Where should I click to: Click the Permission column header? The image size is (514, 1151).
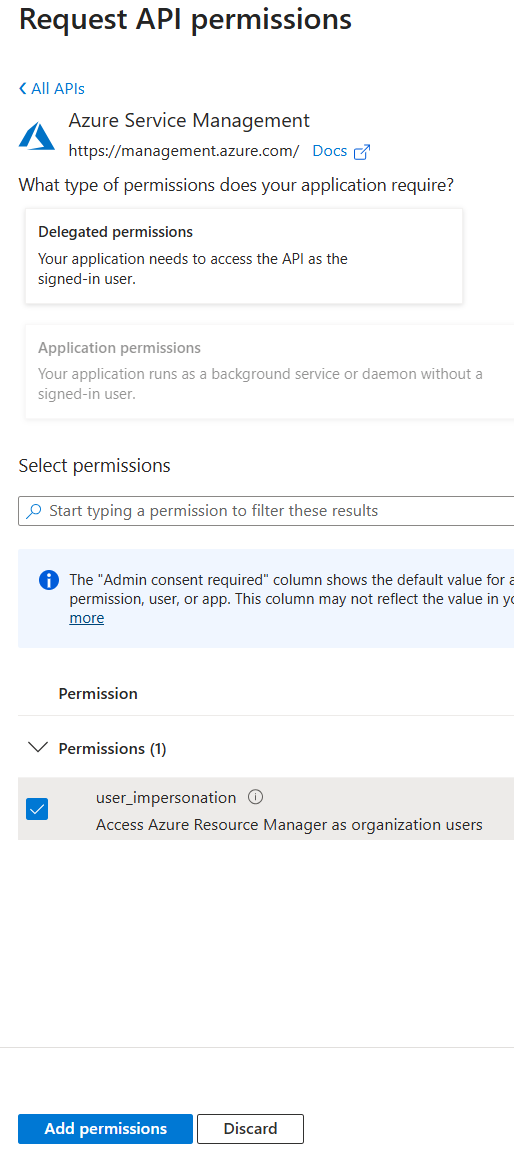point(98,694)
